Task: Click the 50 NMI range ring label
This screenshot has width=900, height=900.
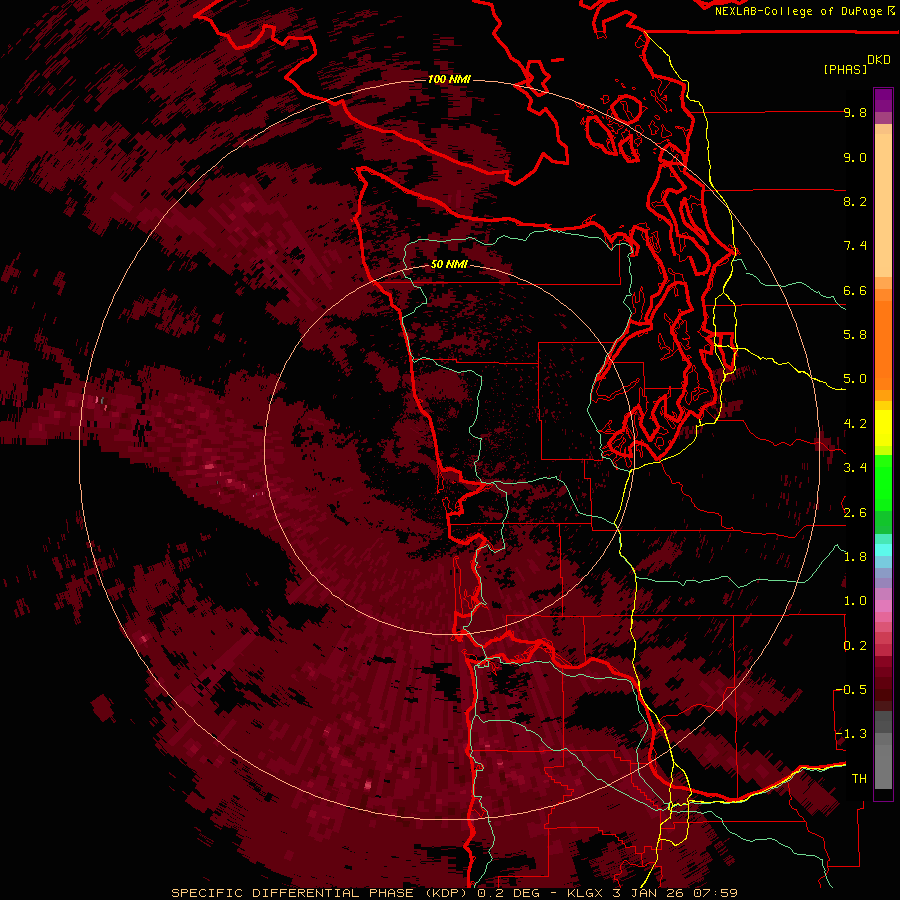Action: tap(449, 265)
